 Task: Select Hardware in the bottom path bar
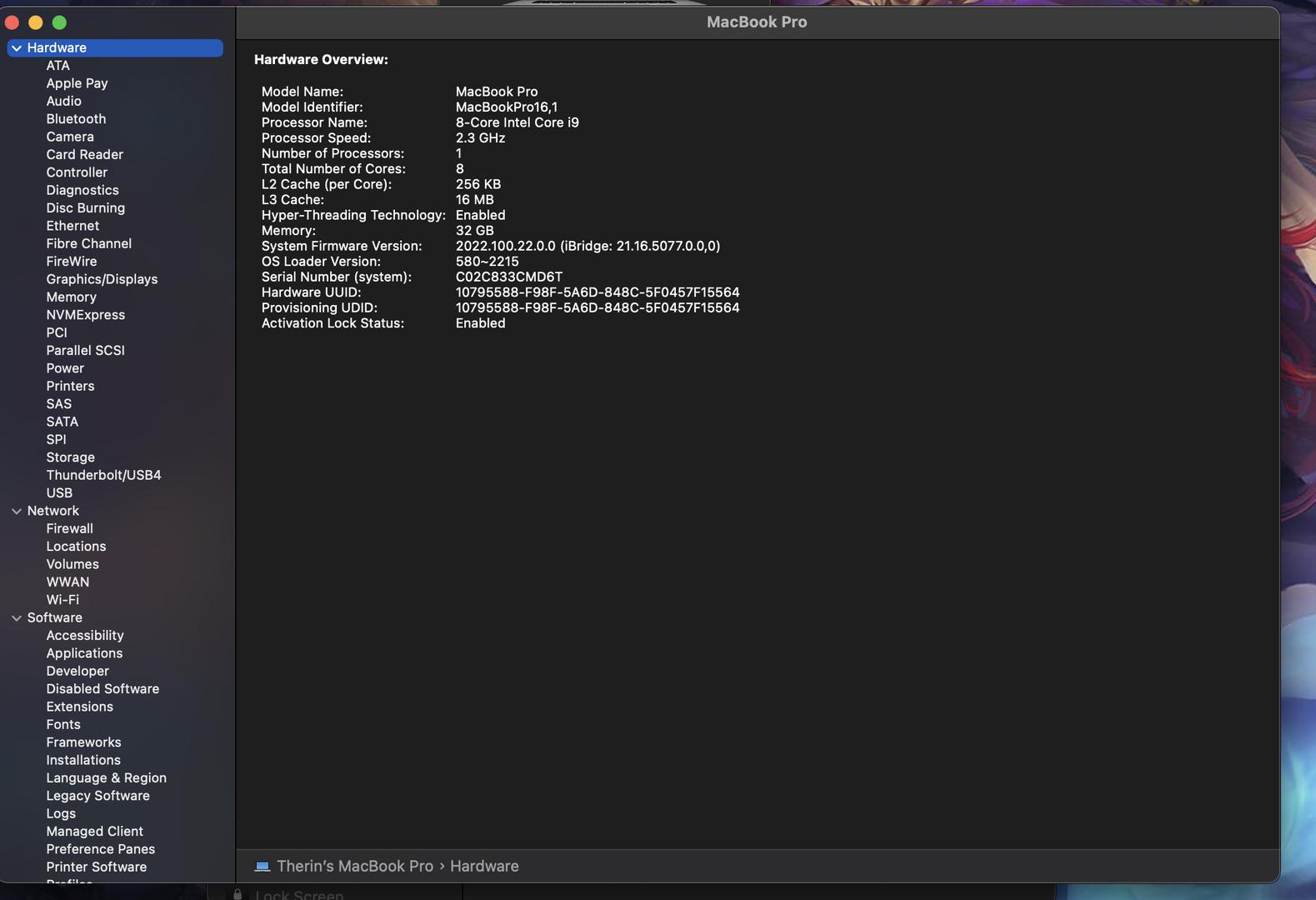484,866
